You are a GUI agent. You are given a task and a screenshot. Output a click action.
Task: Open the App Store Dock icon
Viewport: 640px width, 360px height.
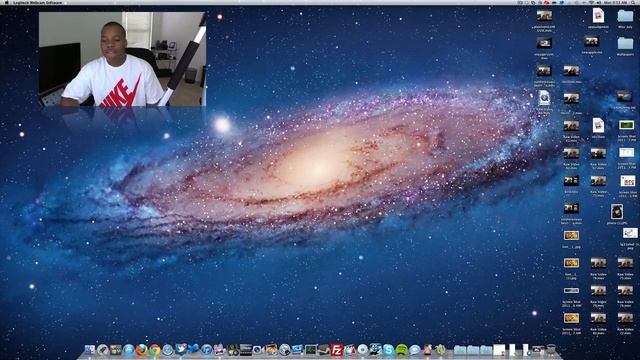(129, 350)
